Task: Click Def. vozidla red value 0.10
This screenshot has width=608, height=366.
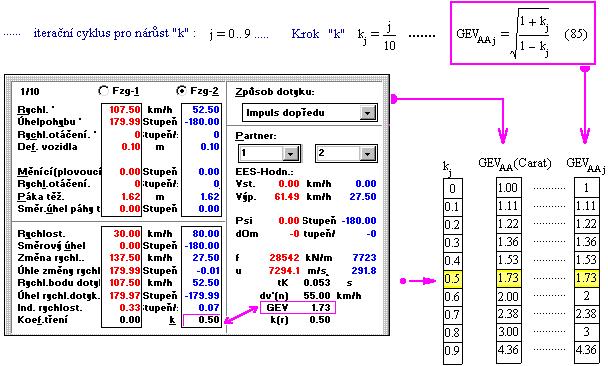Action: [x=131, y=147]
